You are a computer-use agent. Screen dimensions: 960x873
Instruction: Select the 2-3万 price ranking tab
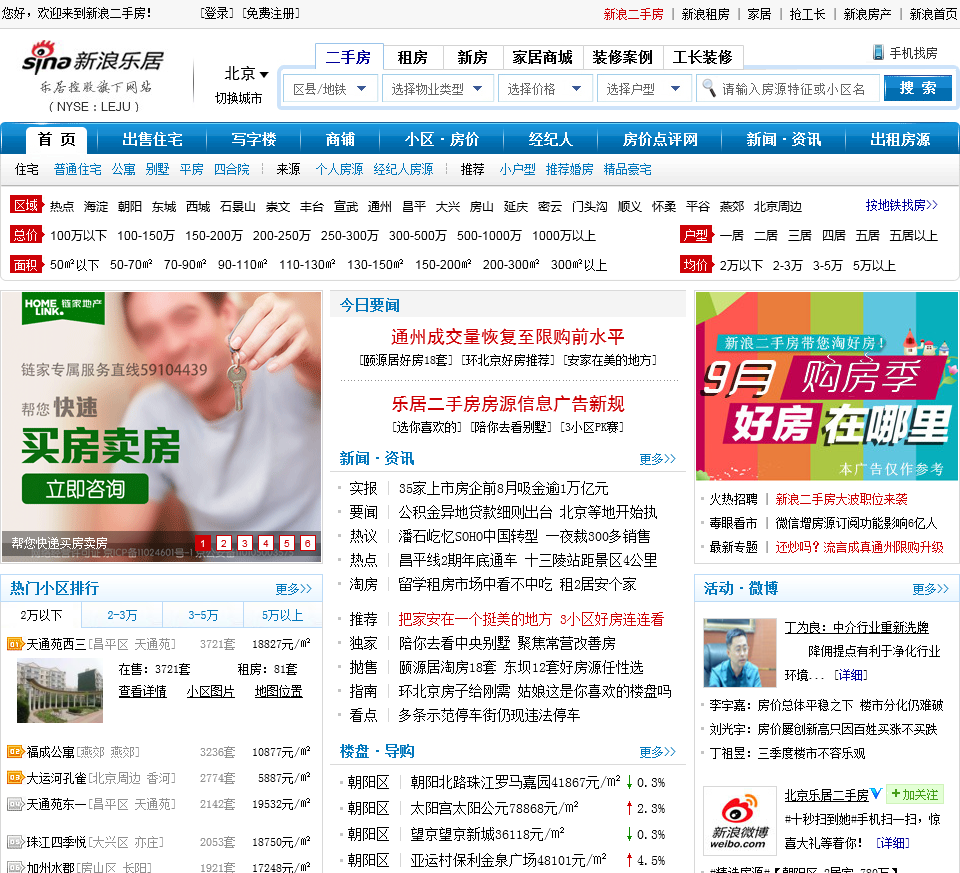(122, 615)
